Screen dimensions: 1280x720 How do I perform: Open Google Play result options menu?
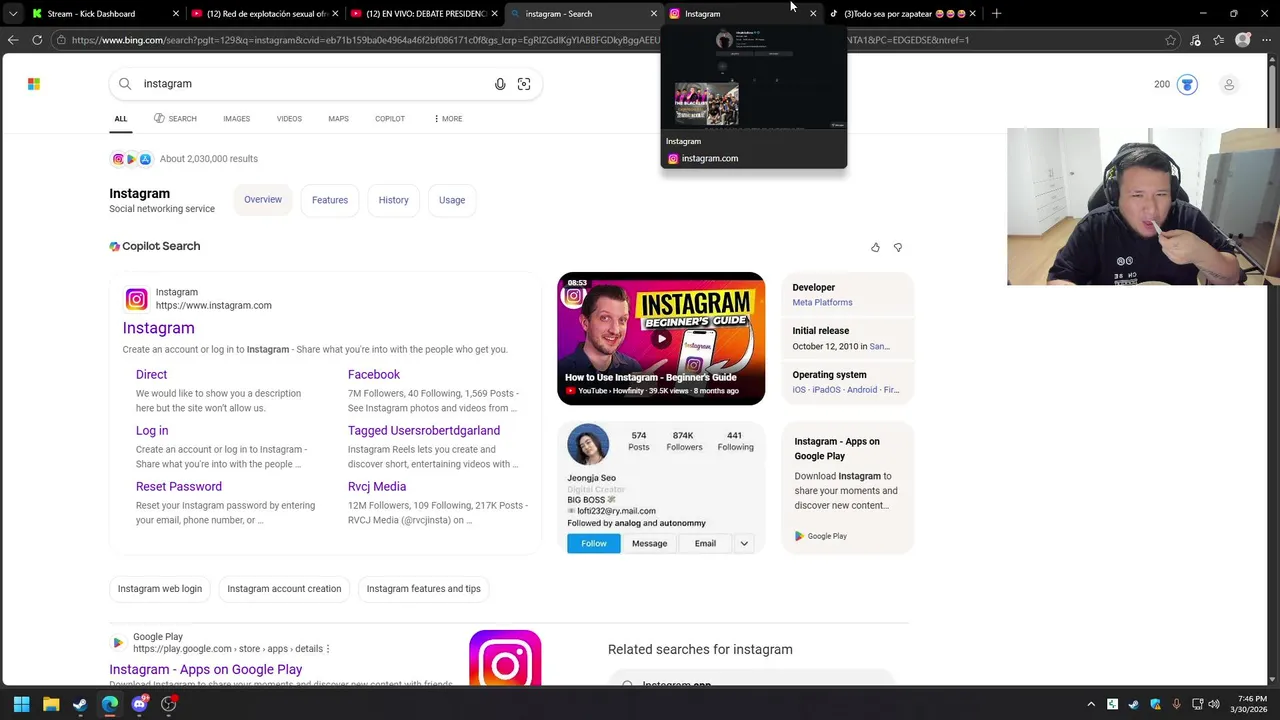click(327, 649)
